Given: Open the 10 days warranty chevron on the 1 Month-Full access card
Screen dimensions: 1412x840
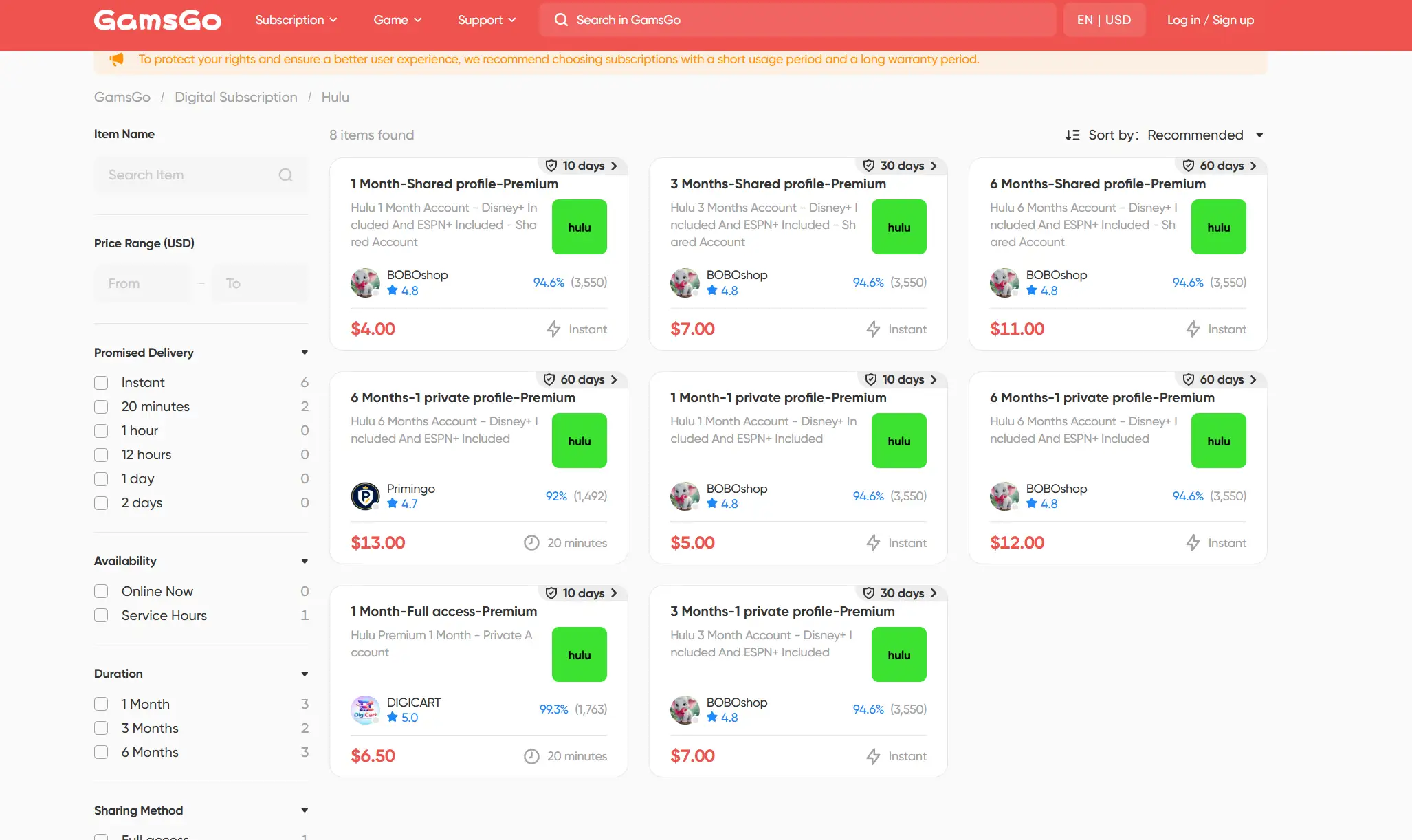Looking at the screenshot, I should tap(614, 593).
